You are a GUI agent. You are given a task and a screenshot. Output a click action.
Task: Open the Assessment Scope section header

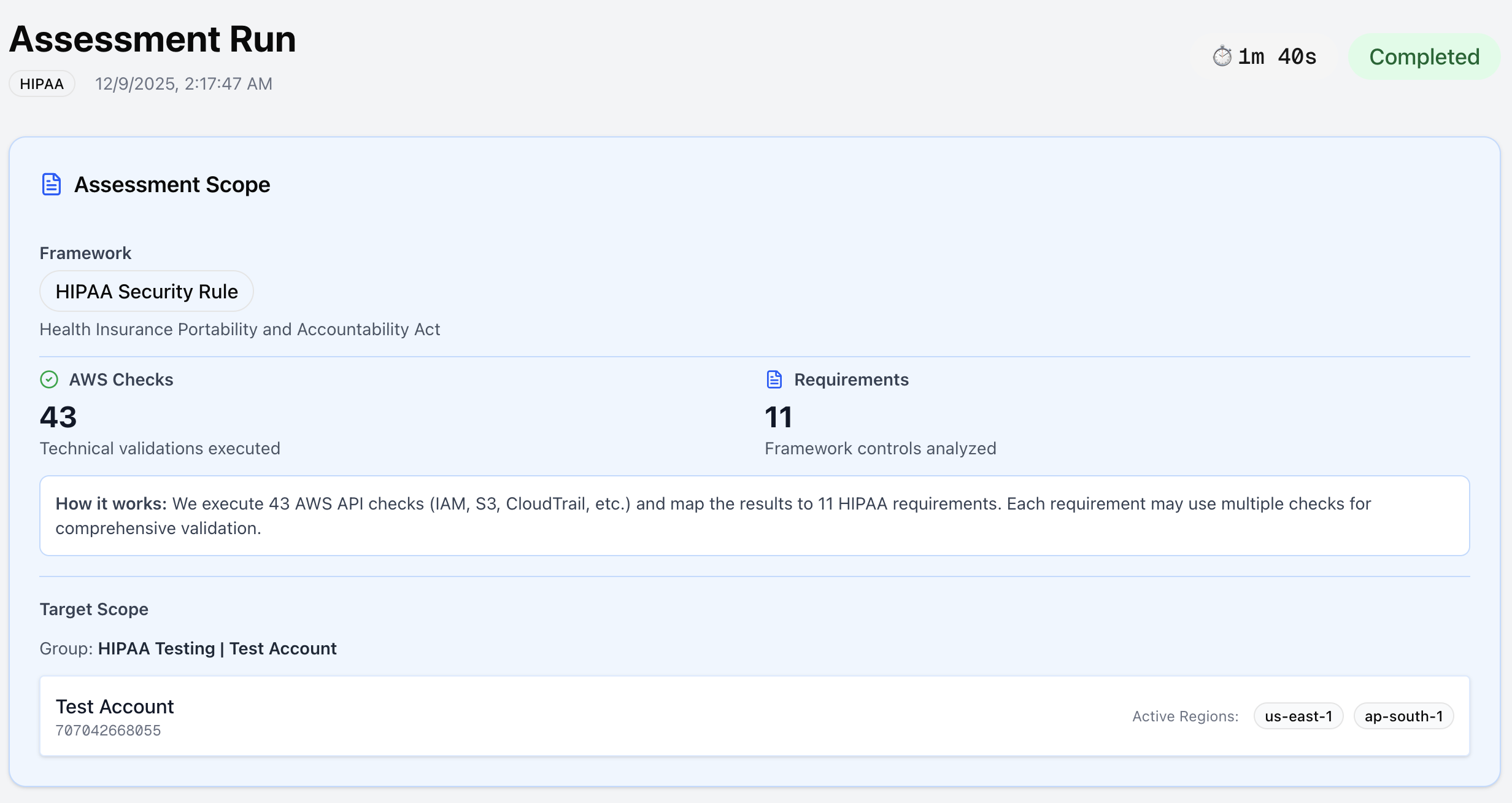tap(172, 184)
